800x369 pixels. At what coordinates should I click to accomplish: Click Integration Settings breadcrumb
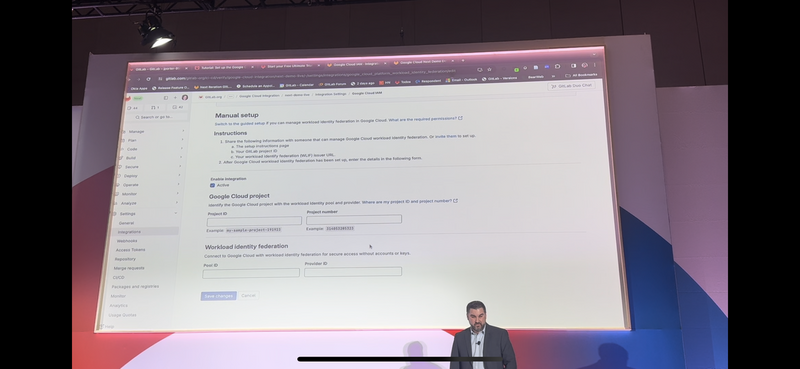click(331, 94)
